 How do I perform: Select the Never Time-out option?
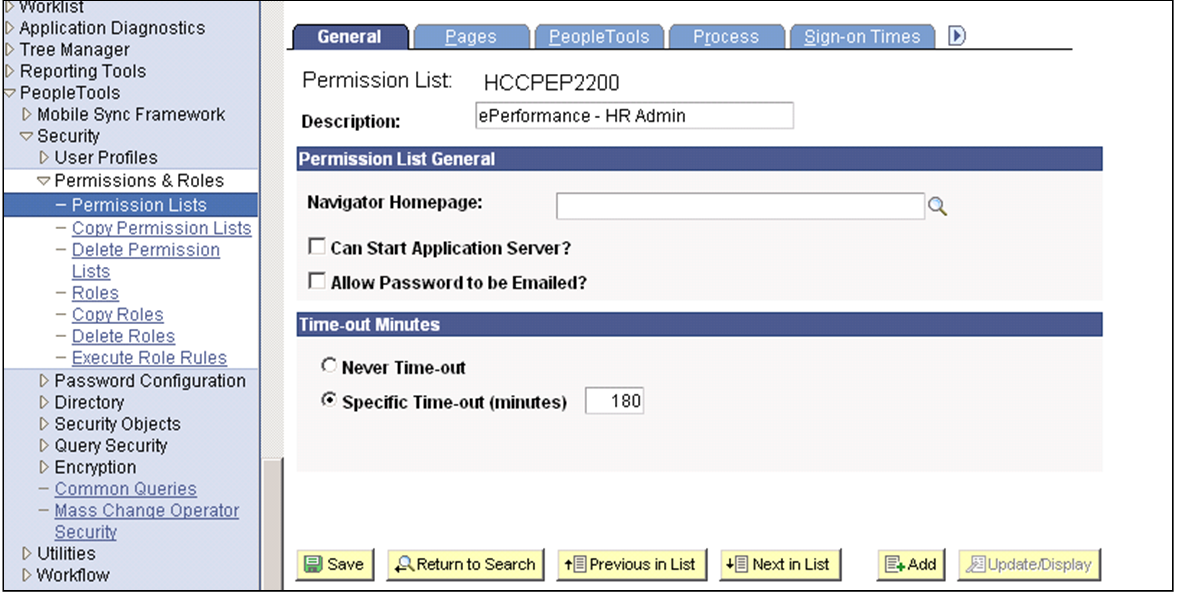(328, 365)
